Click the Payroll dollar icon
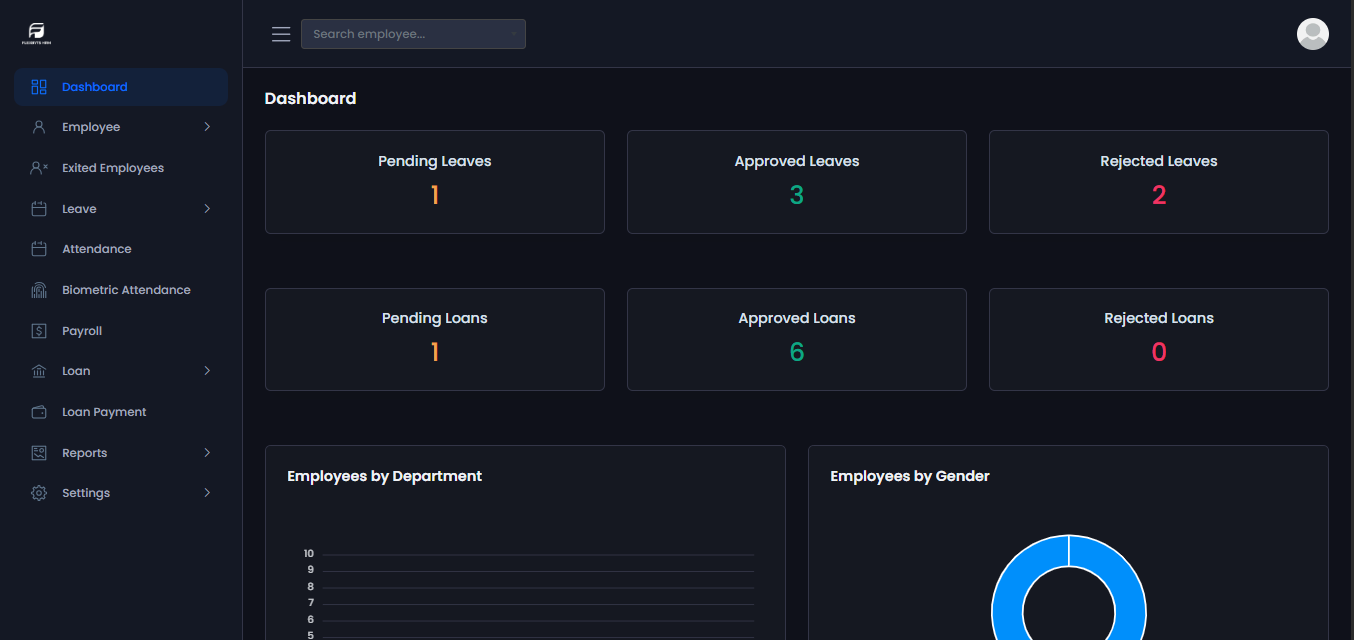1354x640 pixels. [39, 331]
